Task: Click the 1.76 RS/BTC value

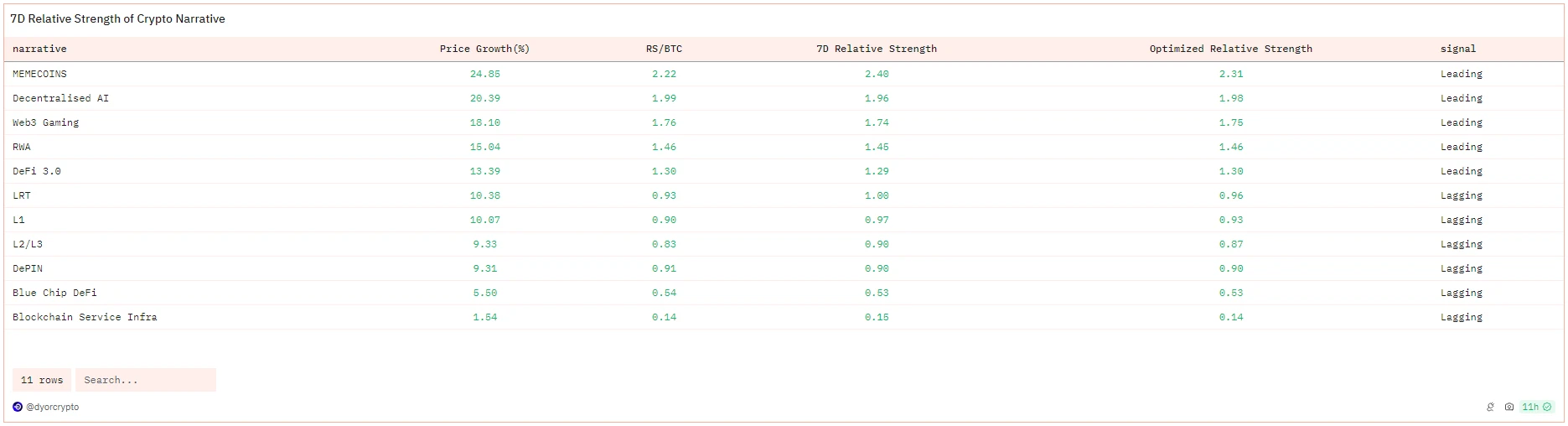Action: click(x=664, y=122)
